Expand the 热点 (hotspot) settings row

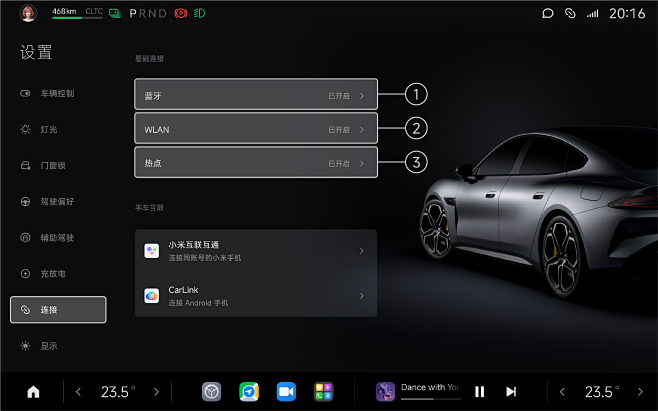click(x=256, y=162)
